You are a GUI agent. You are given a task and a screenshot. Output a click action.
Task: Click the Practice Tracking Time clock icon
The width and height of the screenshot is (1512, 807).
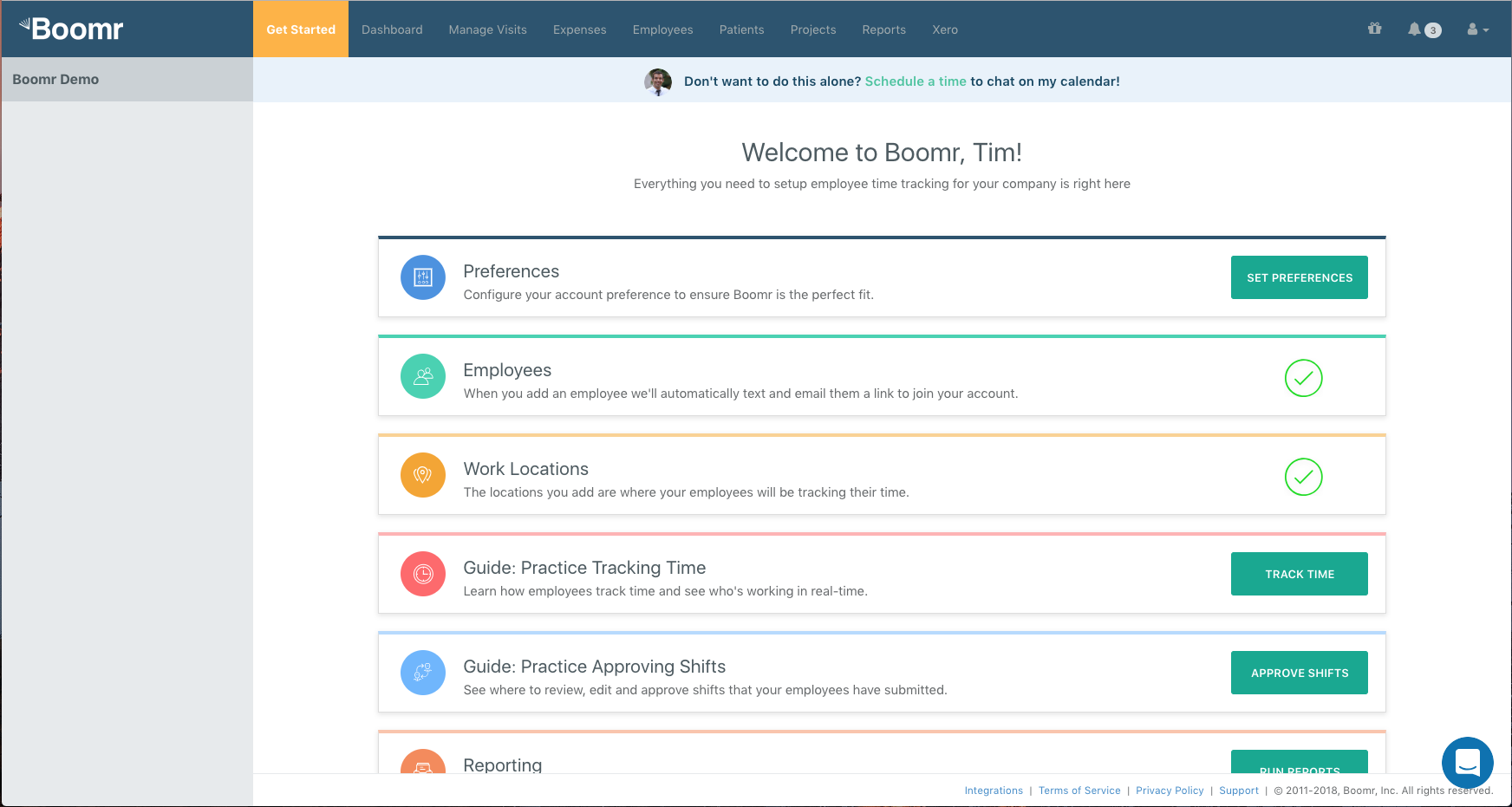(423, 574)
